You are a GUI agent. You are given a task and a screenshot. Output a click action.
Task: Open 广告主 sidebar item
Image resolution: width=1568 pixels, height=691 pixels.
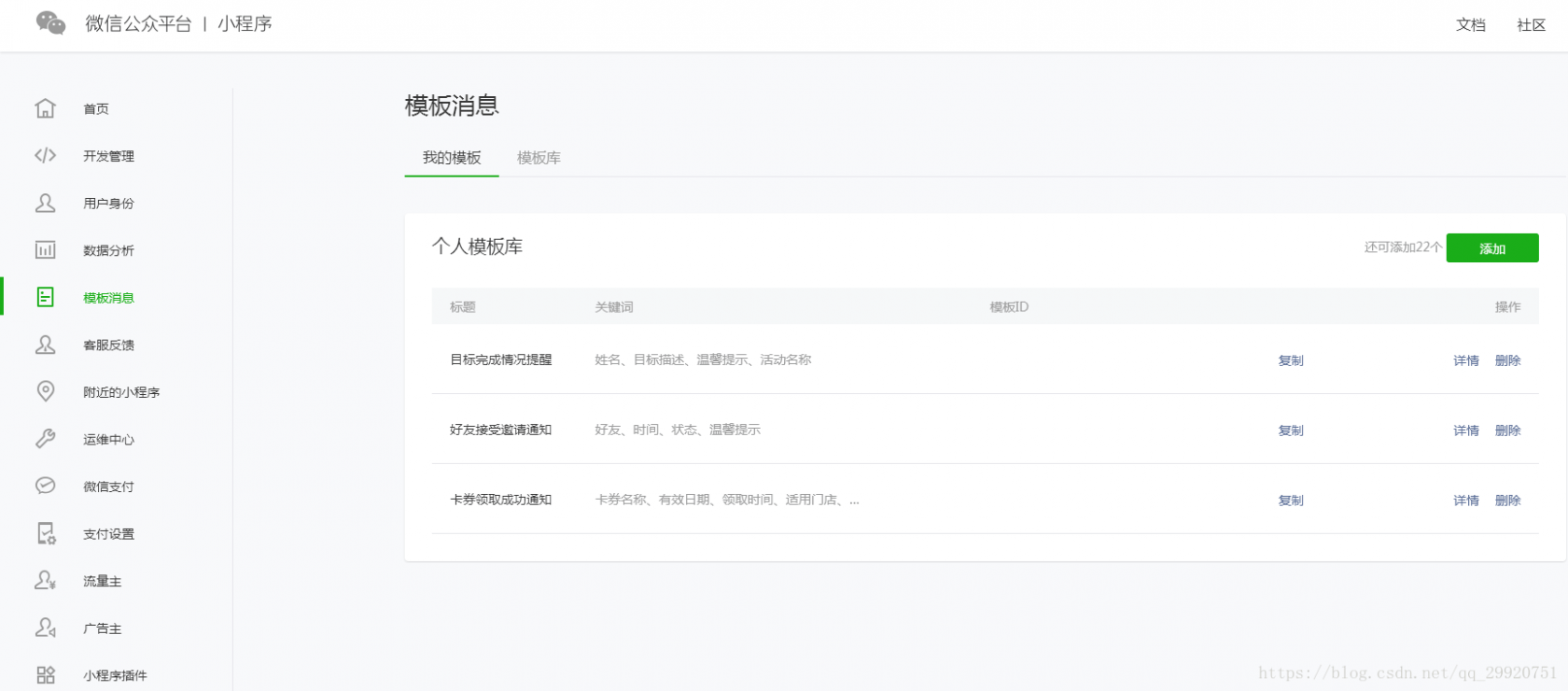pyautogui.click(x=103, y=628)
